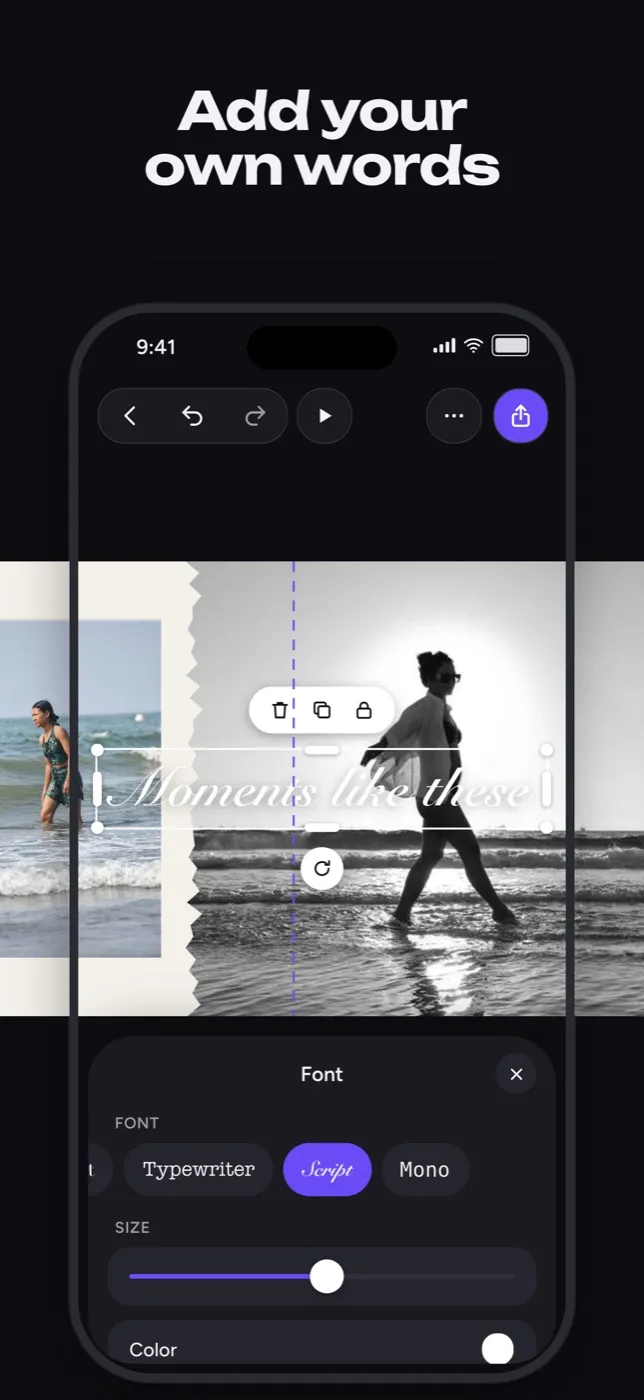Click the right-side width handle of the text box
The height and width of the screenshot is (1400, 644).
click(546, 789)
